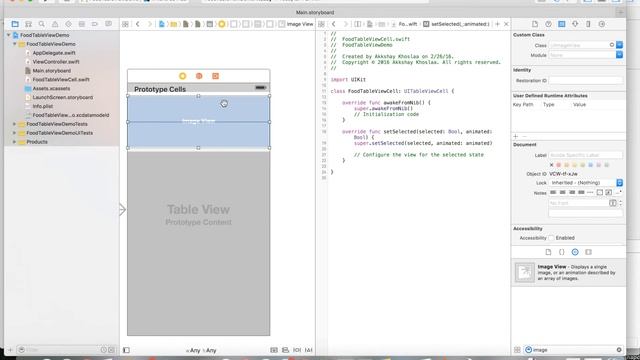Click the Image View jump bar item
The image size is (640, 360).
pyautogui.click(x=296, y=24)
